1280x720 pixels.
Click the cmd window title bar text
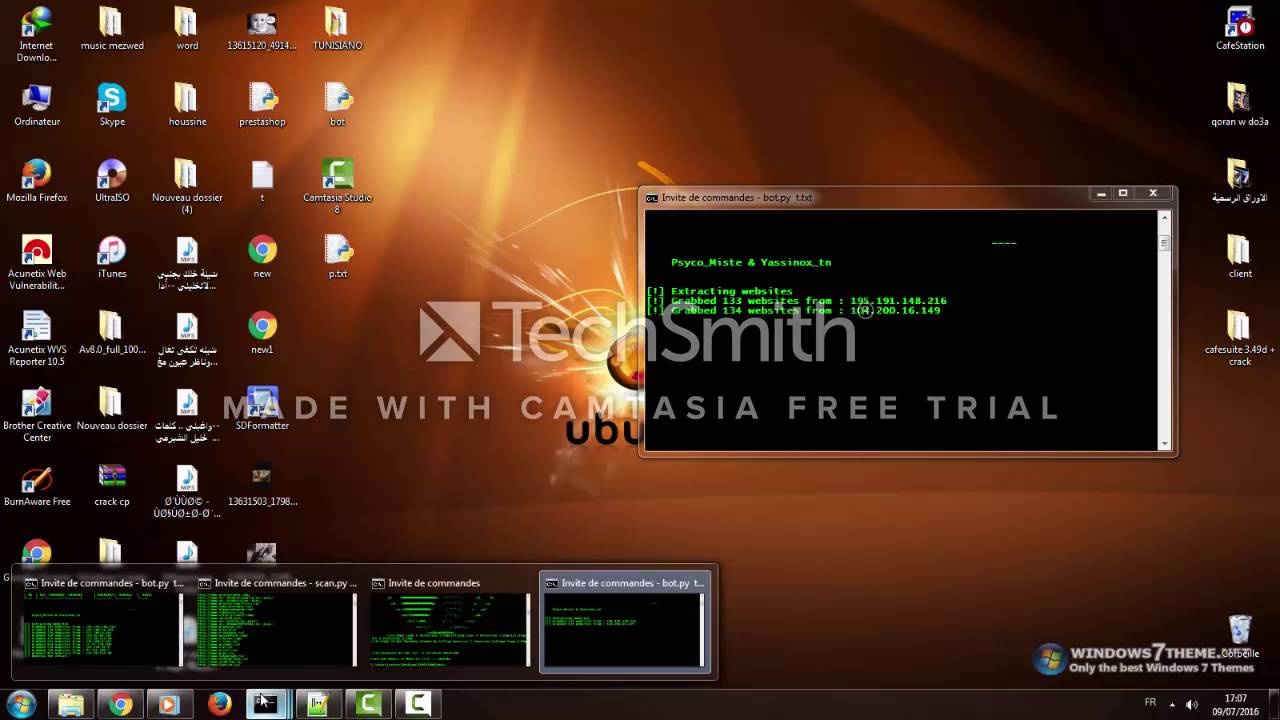[737, 198]
